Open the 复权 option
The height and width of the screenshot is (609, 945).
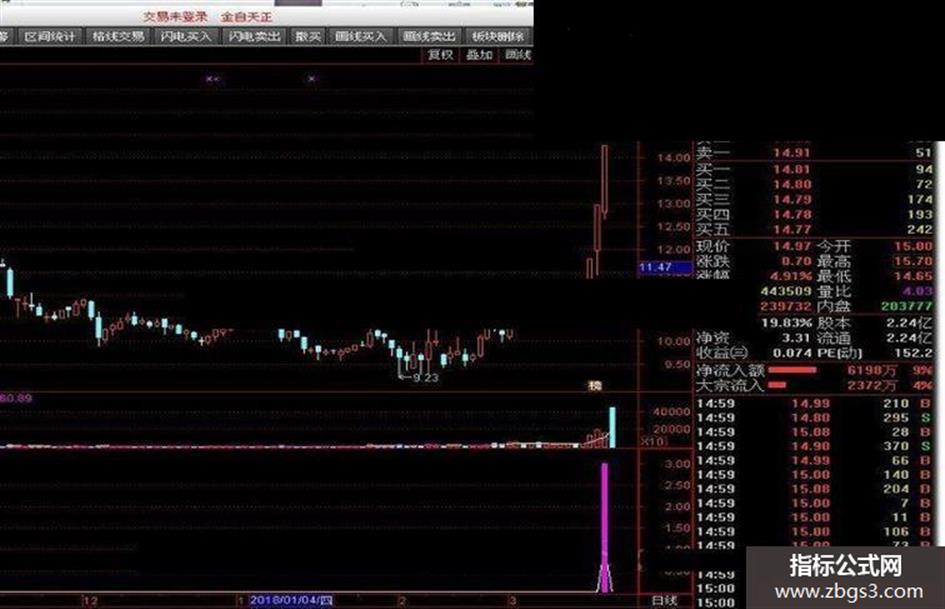[x=440, y=55]
